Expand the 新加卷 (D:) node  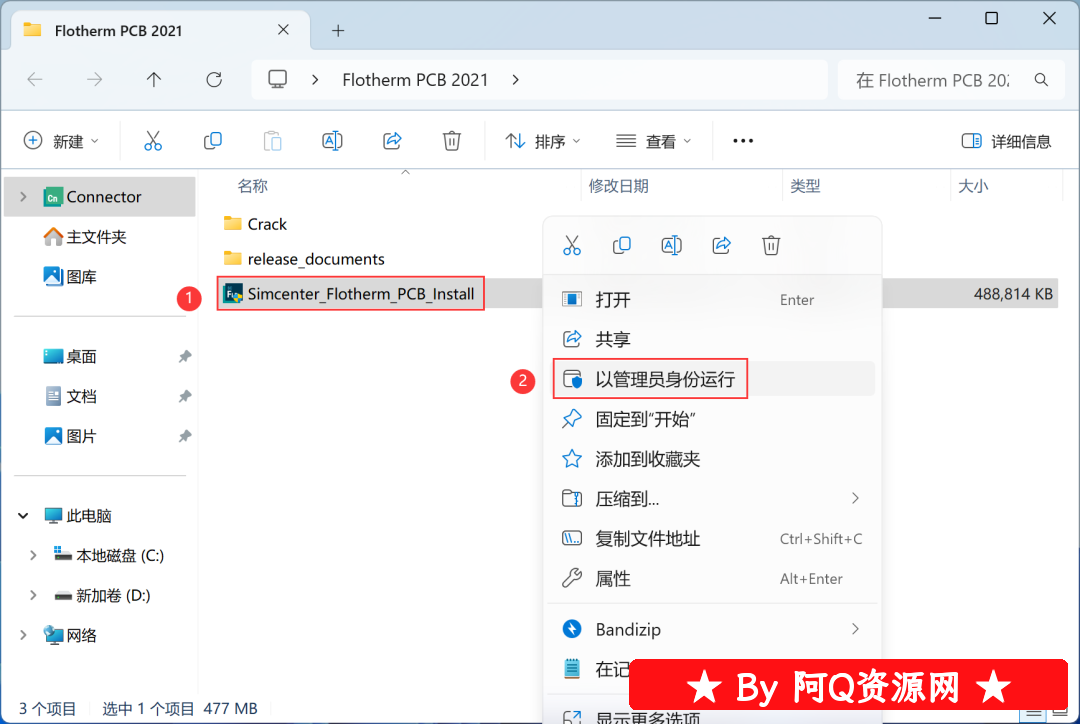pyautogui.click(x=33, y=595)
